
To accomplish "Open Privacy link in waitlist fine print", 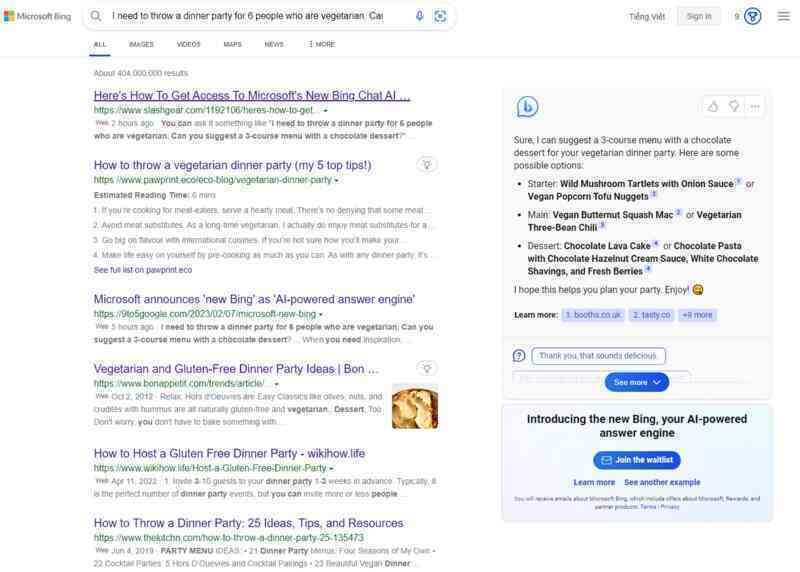I will point(670,507).
